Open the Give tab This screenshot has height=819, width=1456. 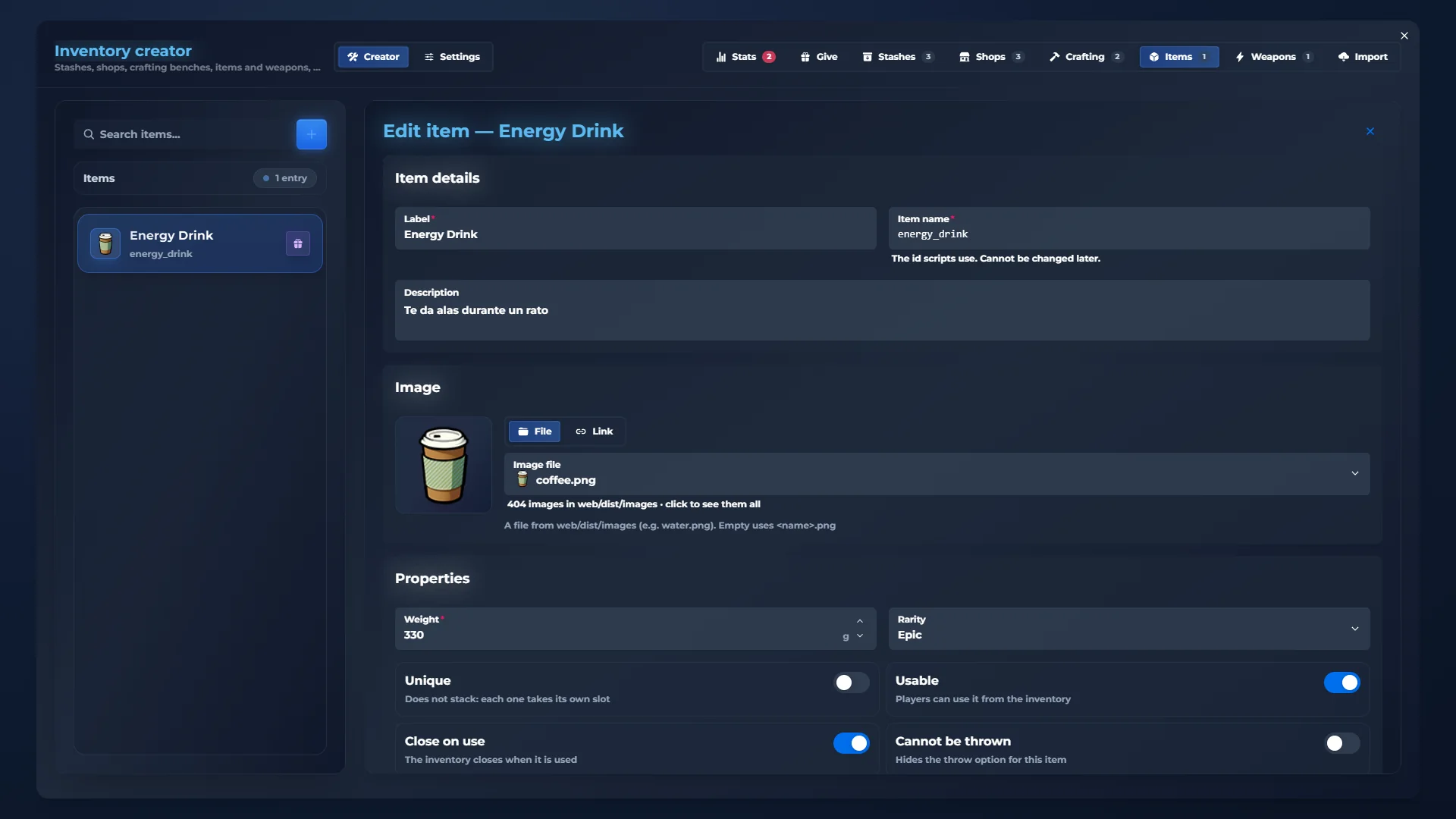[819, 57]
